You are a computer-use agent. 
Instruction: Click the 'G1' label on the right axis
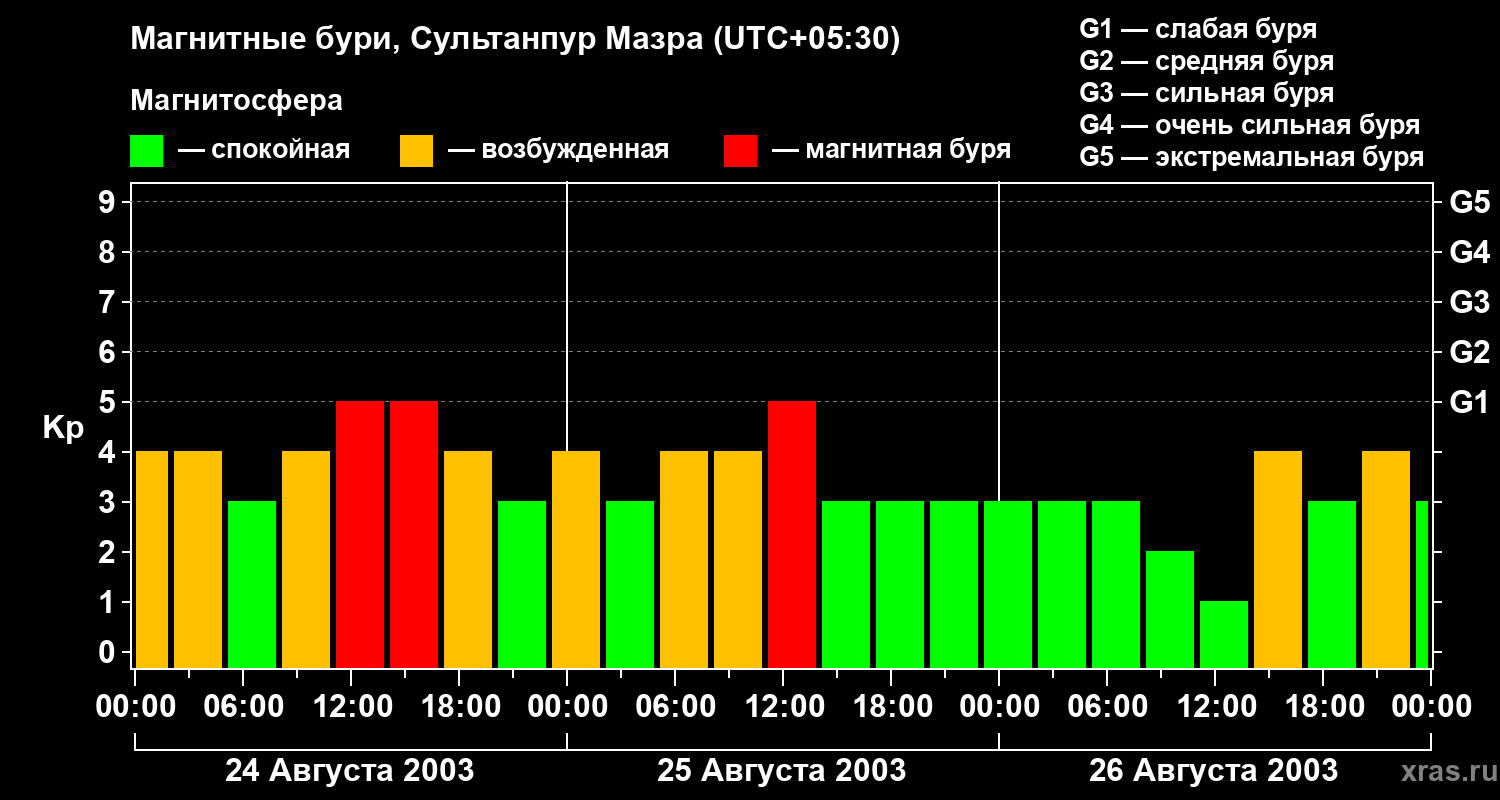pos(1470,402)
